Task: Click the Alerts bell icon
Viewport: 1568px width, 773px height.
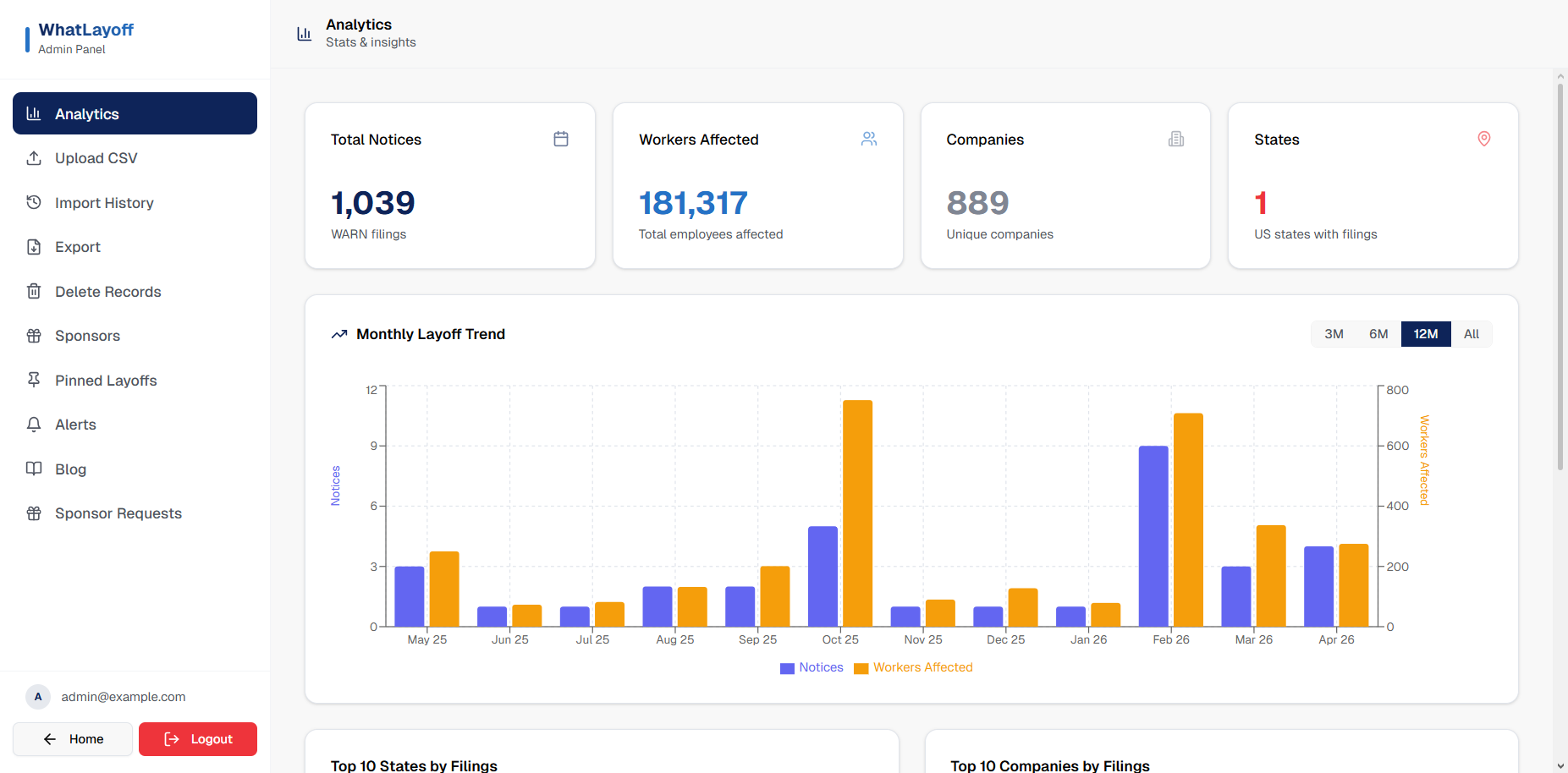Action: click(34, 425)
